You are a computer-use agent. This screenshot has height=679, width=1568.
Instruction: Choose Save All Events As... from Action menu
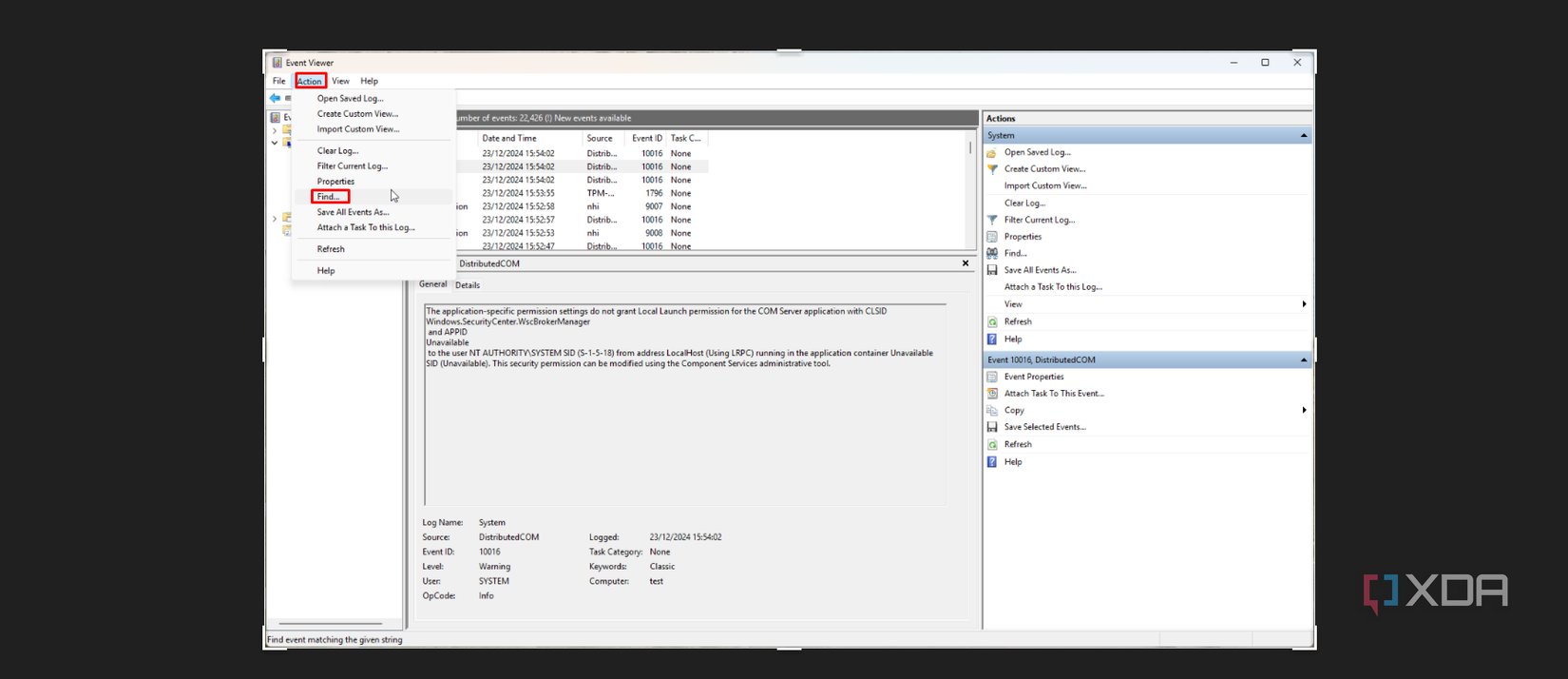373,212
